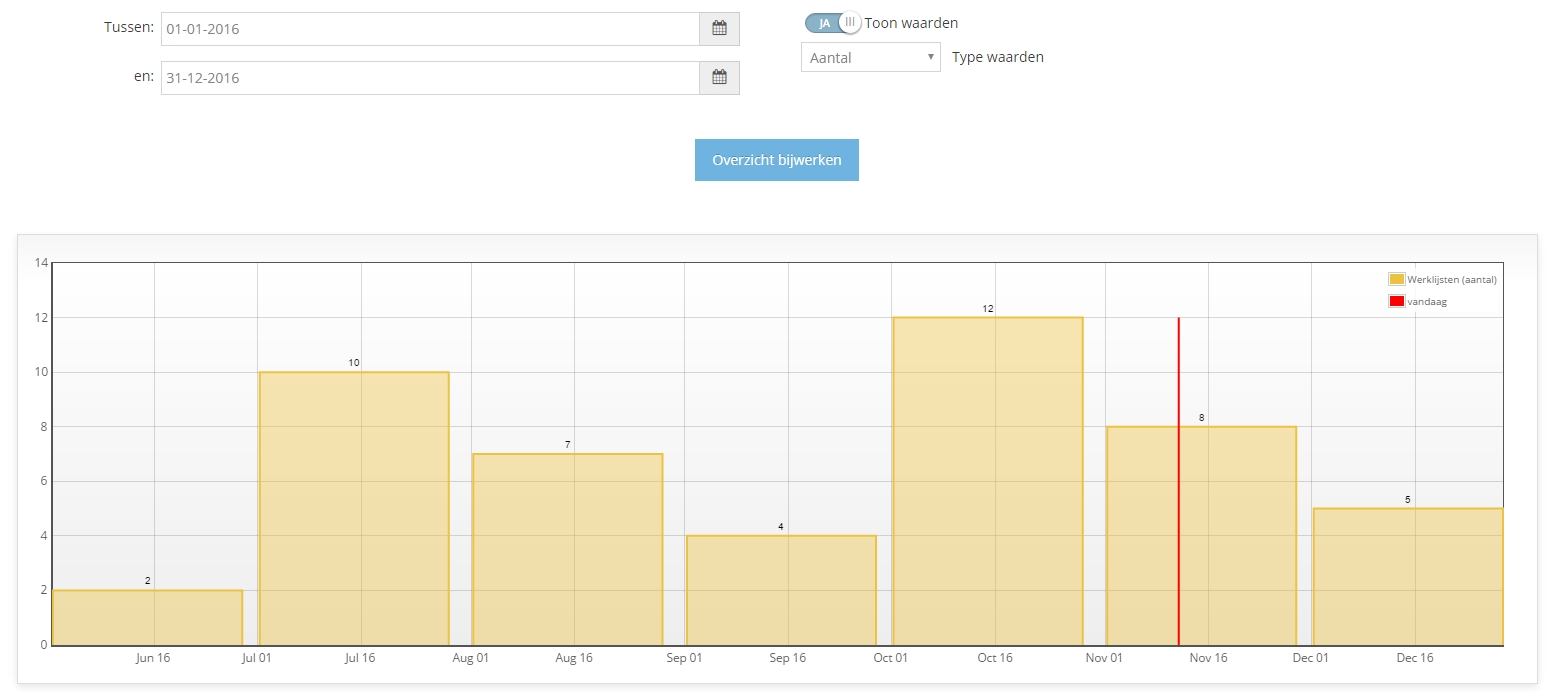The width and height of the screenshot is (1549, 698).
Task: Click the yellow Werklijsten legend swatch
Action: (x=1396, y=280)
